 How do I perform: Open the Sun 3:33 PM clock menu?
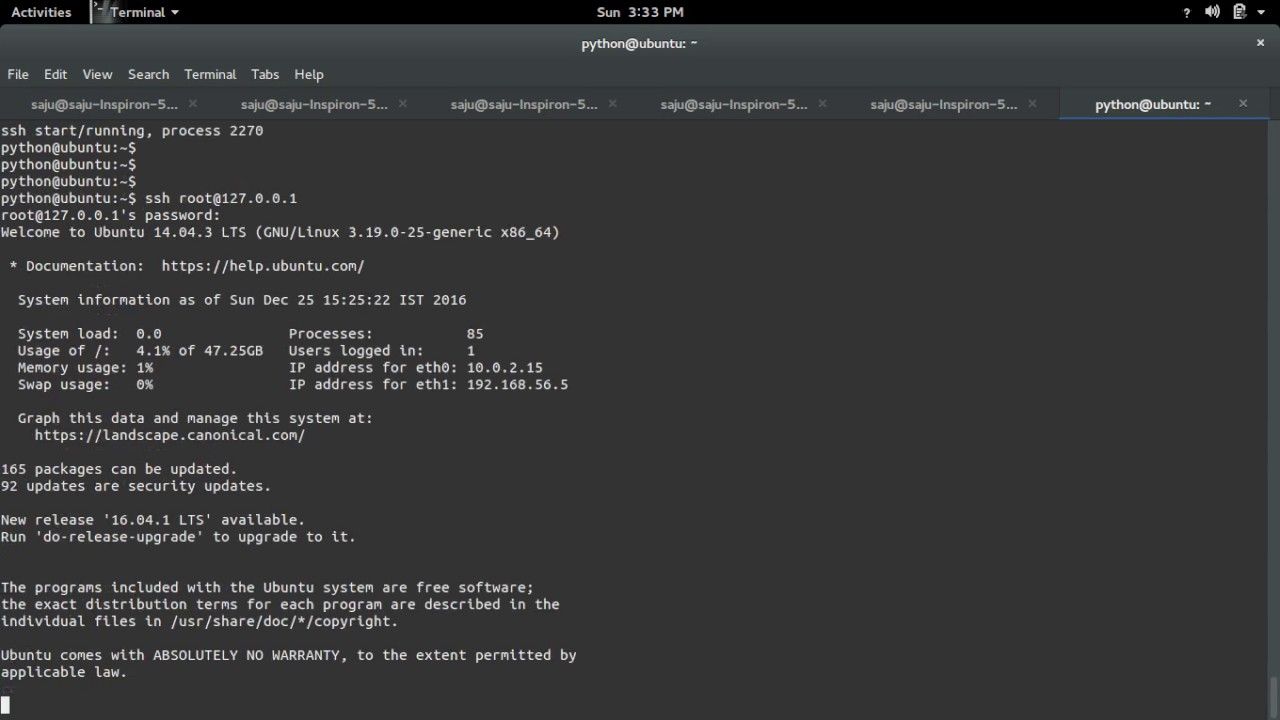click(x=640, y=12)
